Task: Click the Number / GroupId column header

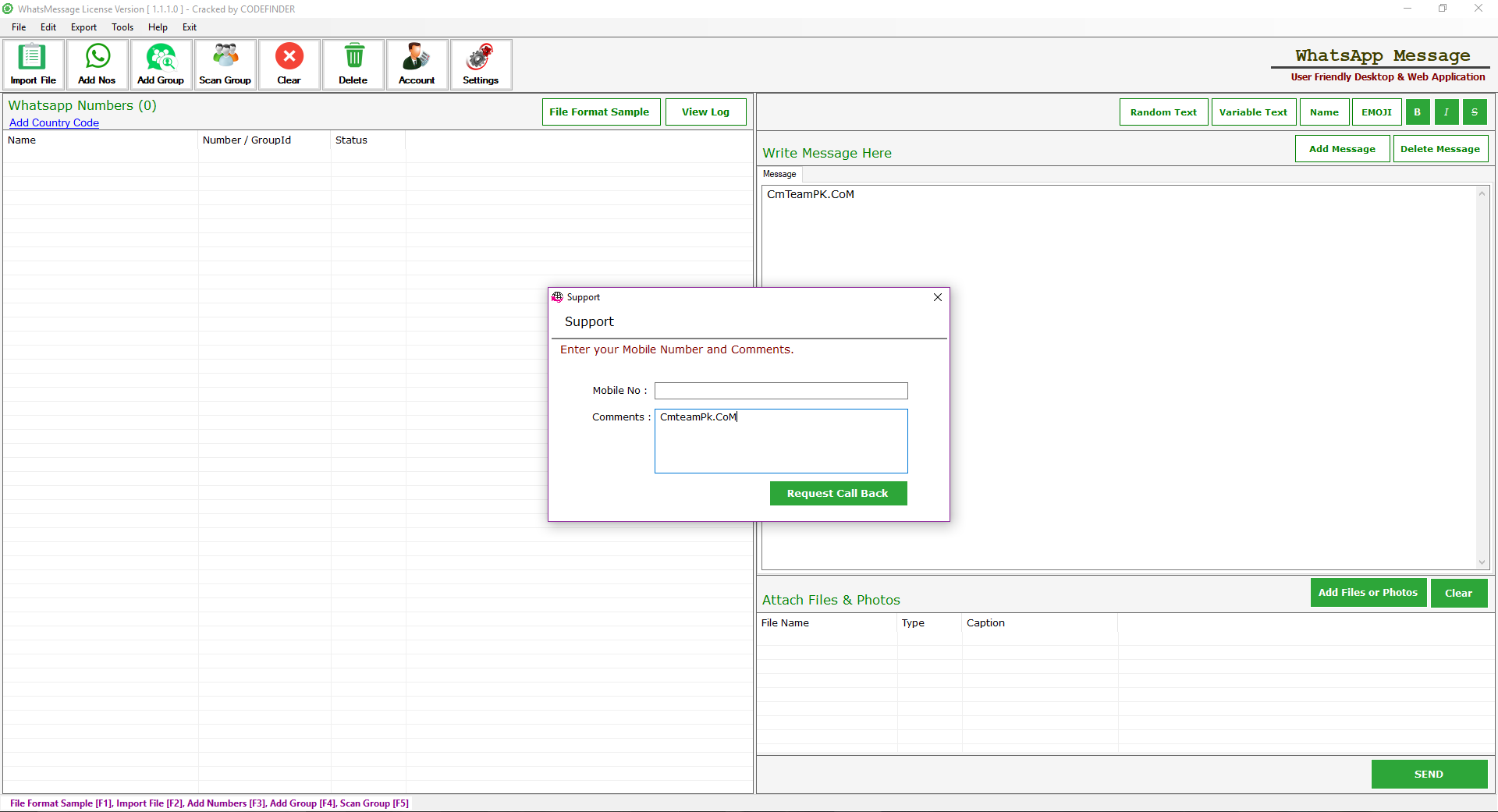Action: [264, 140]
